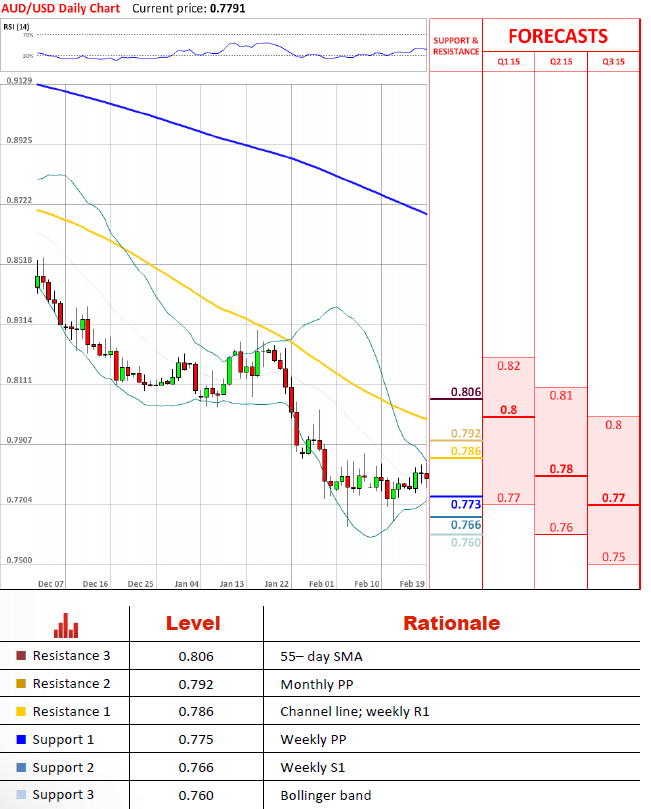Click the Feb 19 date axis label
The width and height of the screenshot is (651, 809).
coord(412,584)
